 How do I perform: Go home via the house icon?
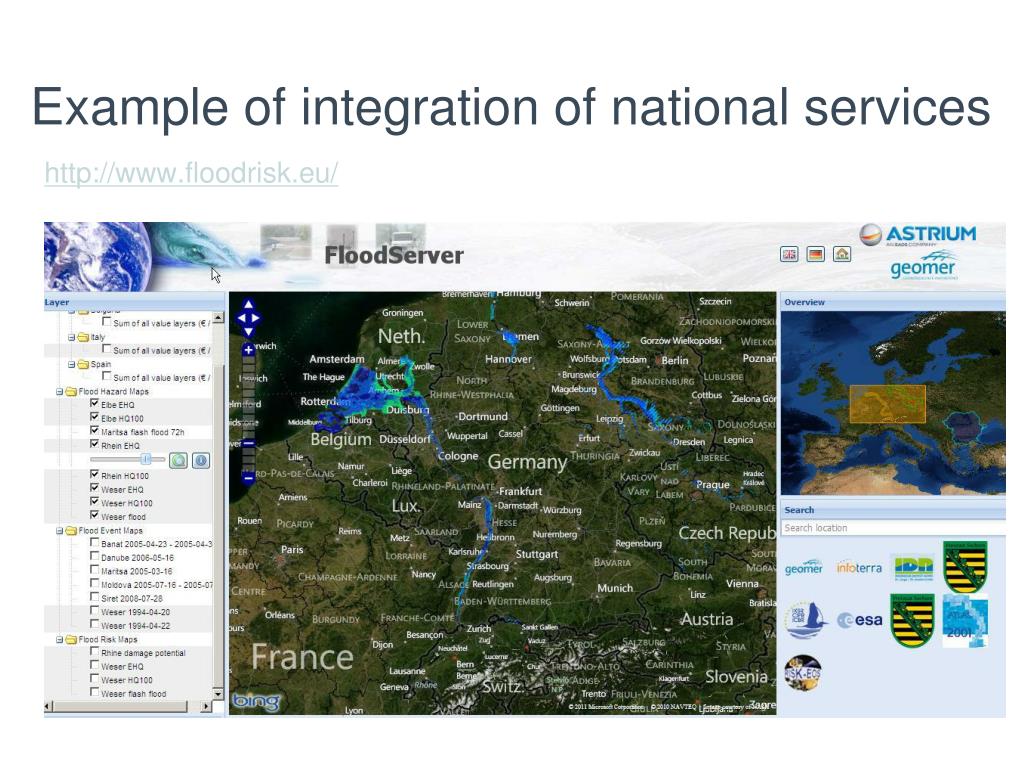tap(842, 254)
